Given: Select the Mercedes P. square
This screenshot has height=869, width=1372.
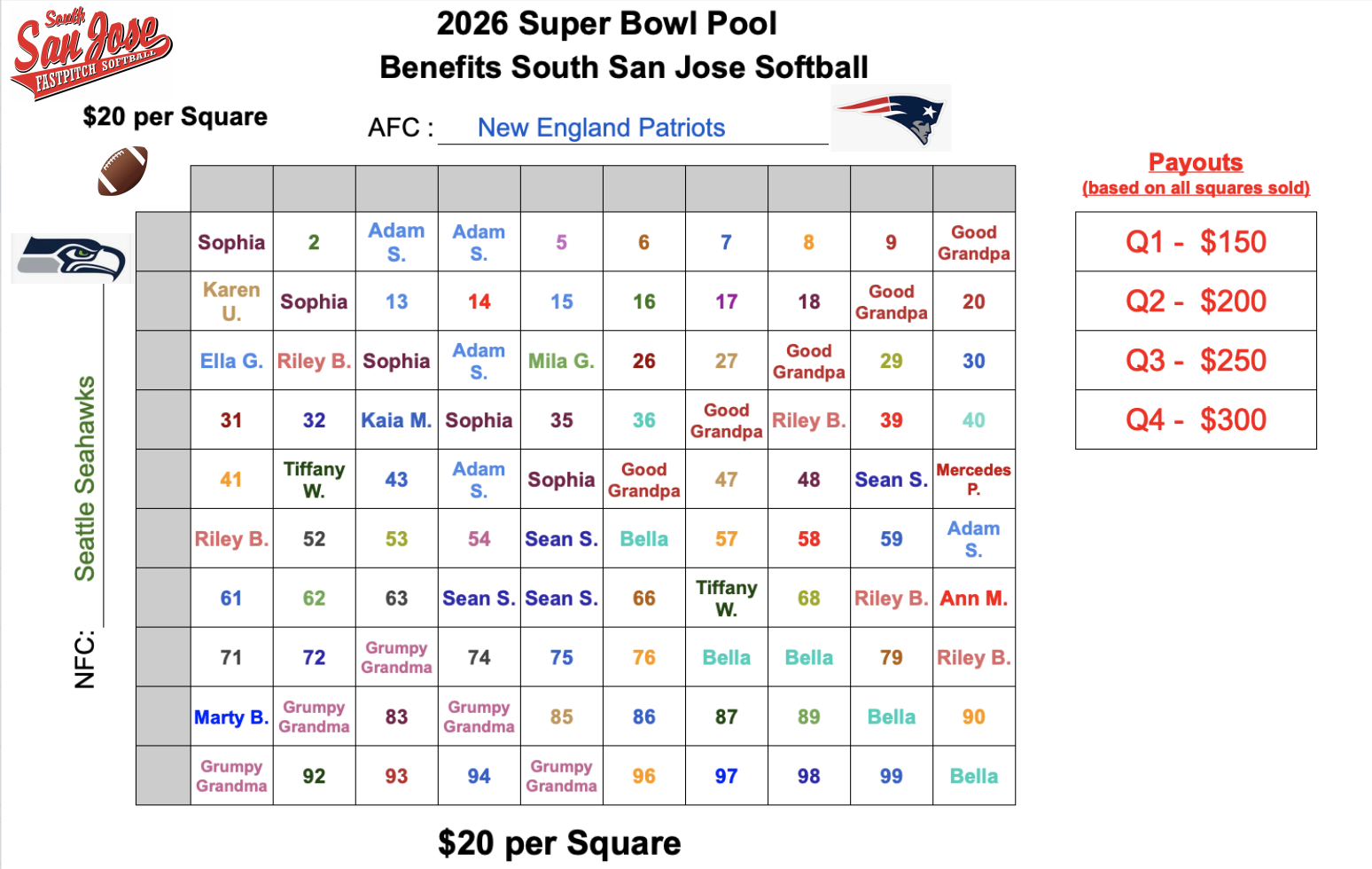Looking at the screenshot, I should pyautogui.click(x=973, y=480).
